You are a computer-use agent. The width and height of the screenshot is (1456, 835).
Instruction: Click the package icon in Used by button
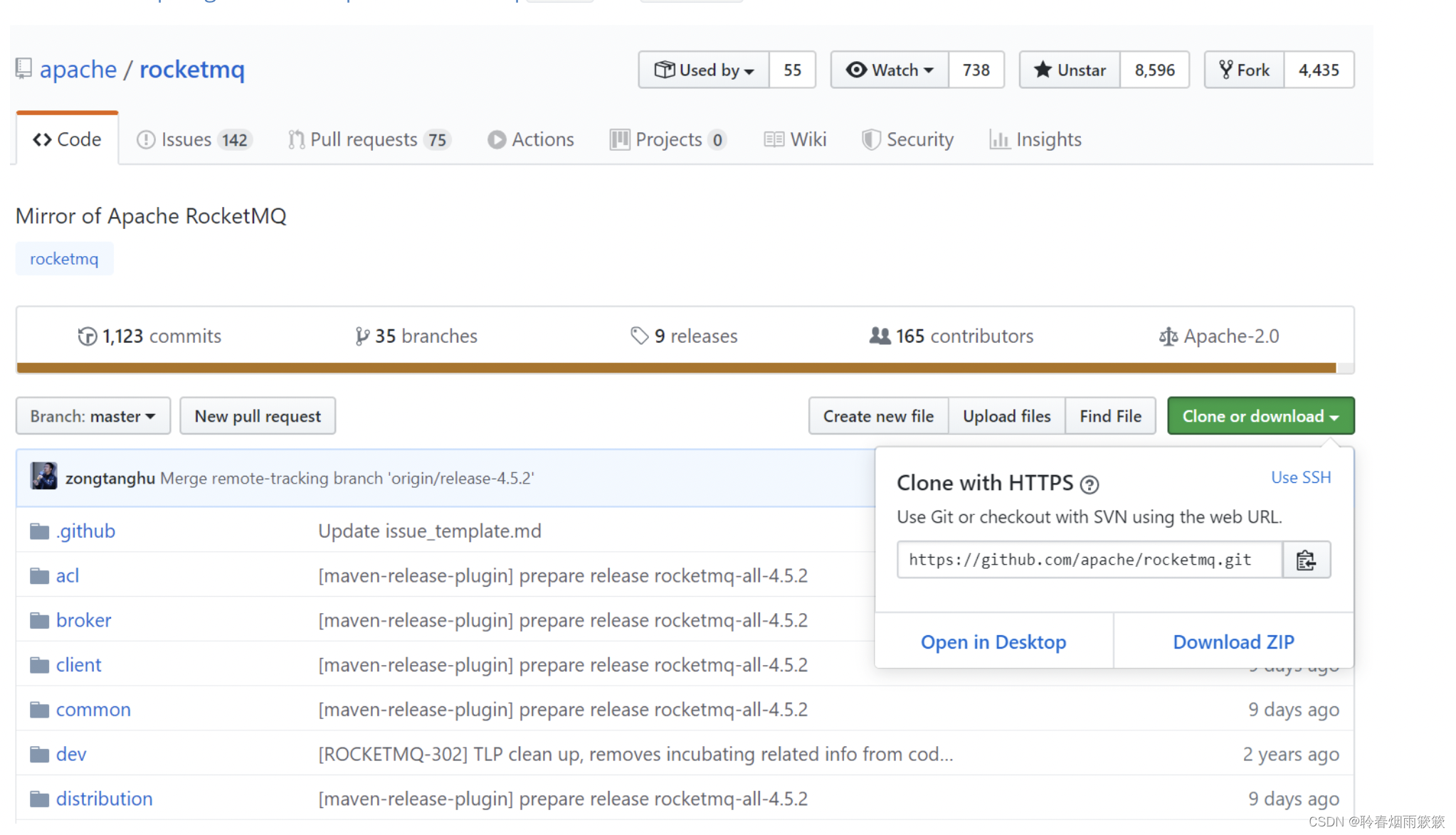tap(665, 70)
